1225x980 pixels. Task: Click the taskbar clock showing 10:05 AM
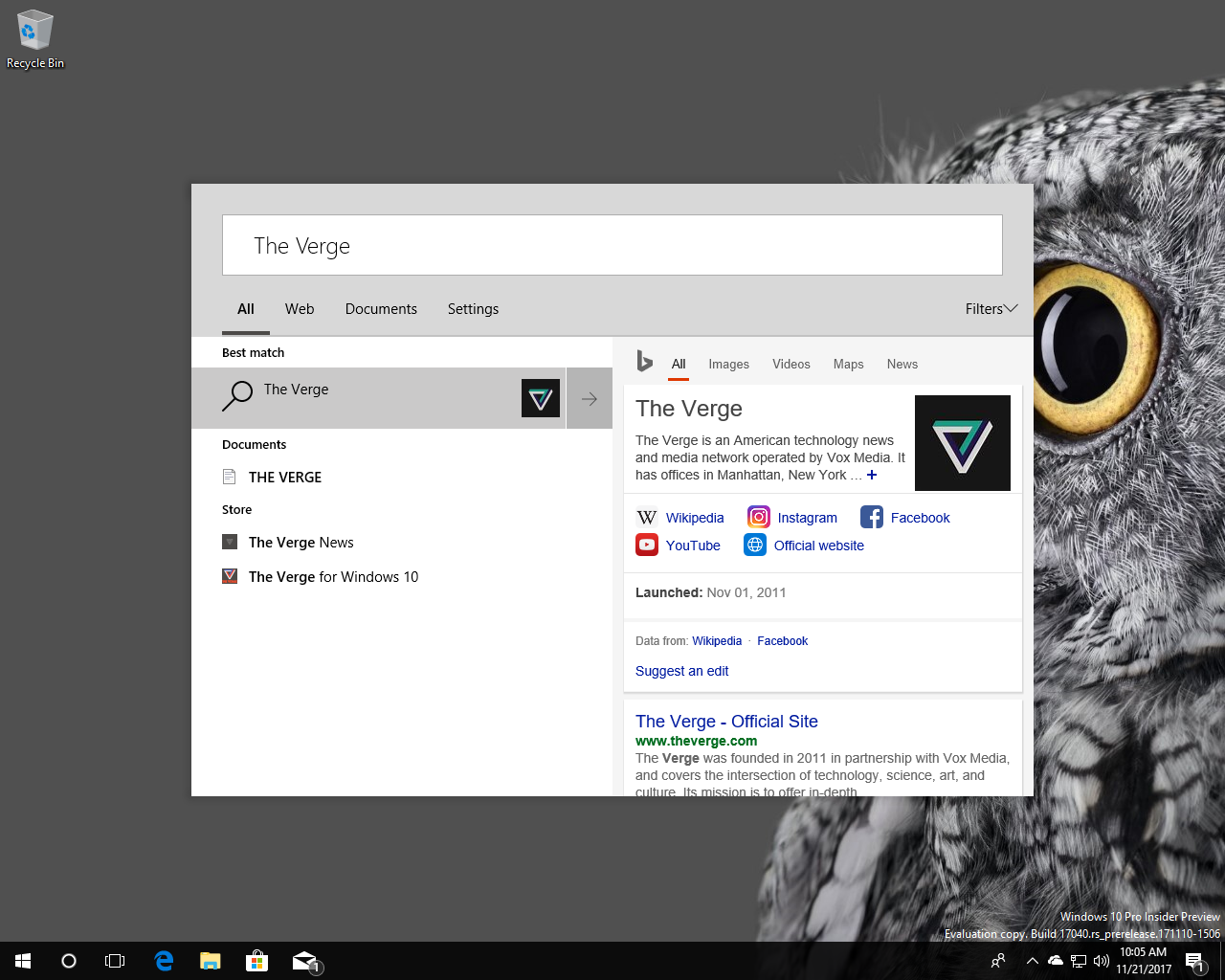tap(1144, 961)
